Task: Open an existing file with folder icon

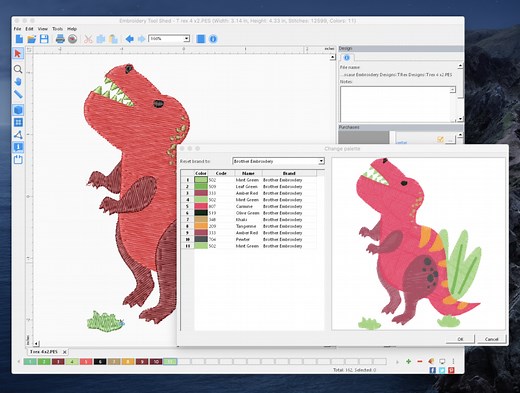Action: click(32, 39)
